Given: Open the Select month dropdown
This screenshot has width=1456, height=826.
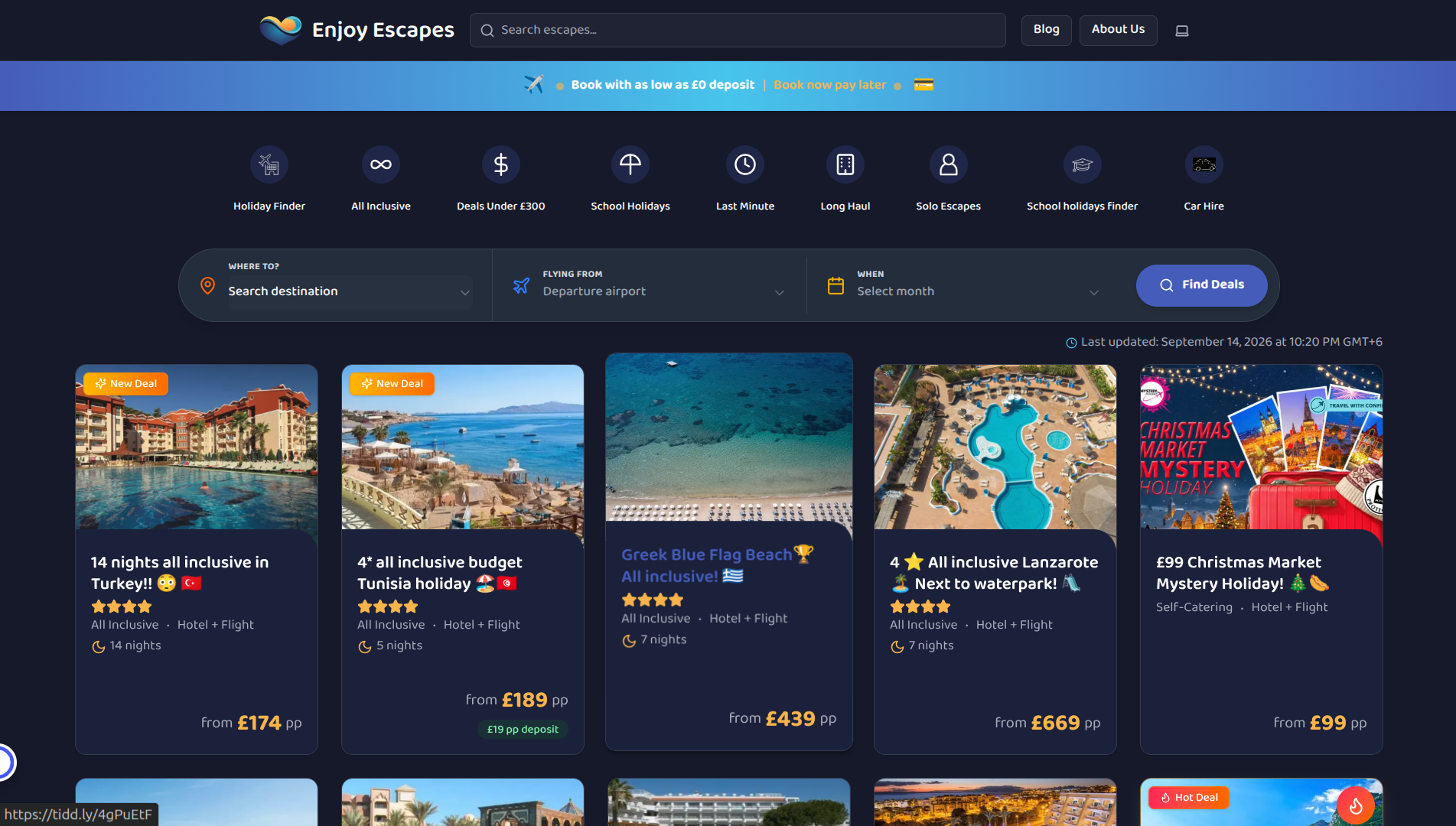Looking at the screenshot, I should point(978,291).
